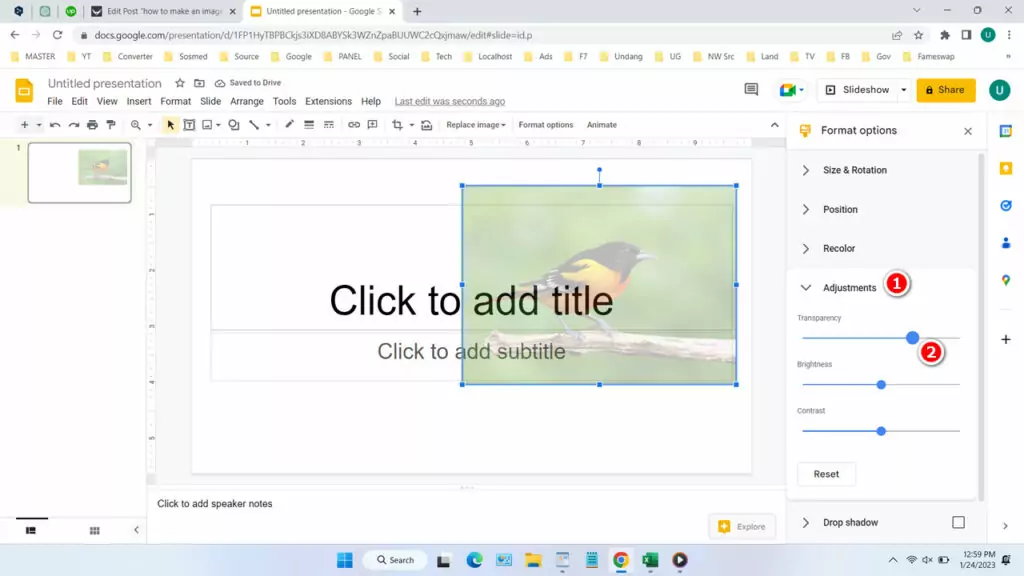Click the Reset image icon
The image size is (1024, 576).
click(426, 125)
